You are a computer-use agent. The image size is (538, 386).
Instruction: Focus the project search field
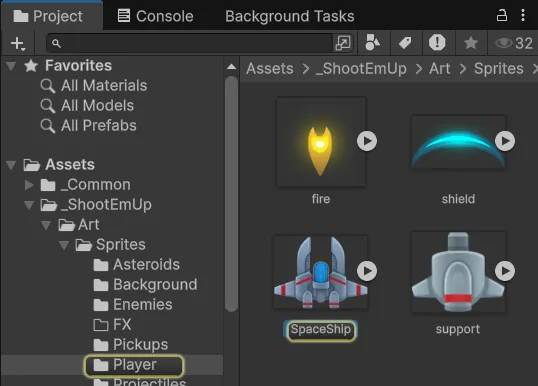tap(189, 43)
